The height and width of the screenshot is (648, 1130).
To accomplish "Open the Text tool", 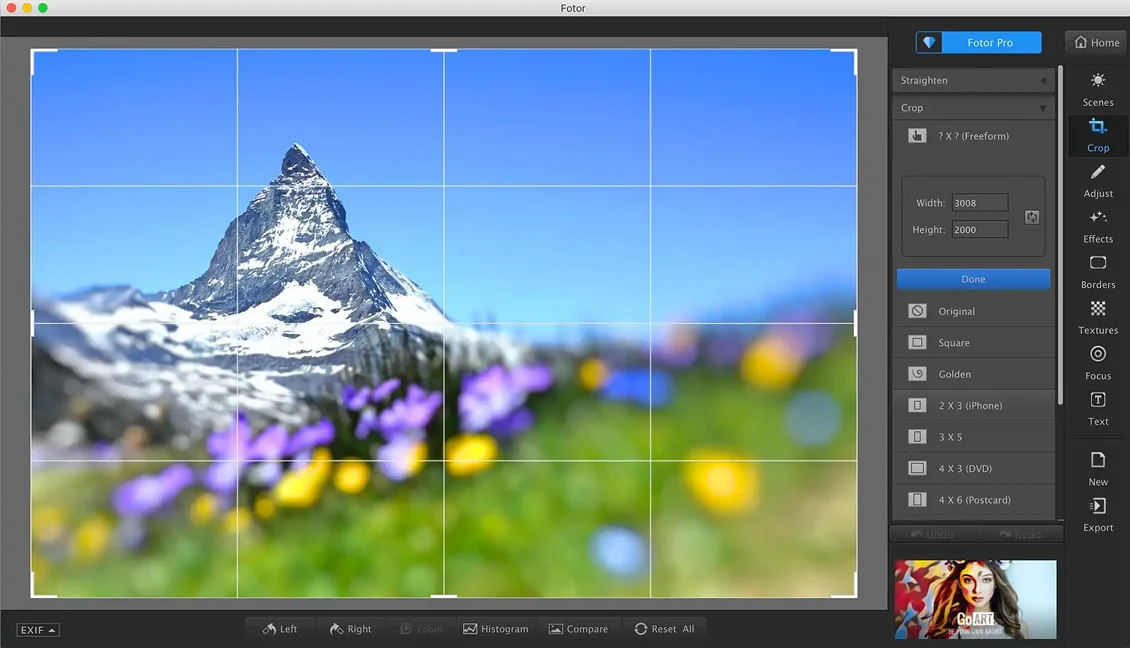I will click(1098, 409).
